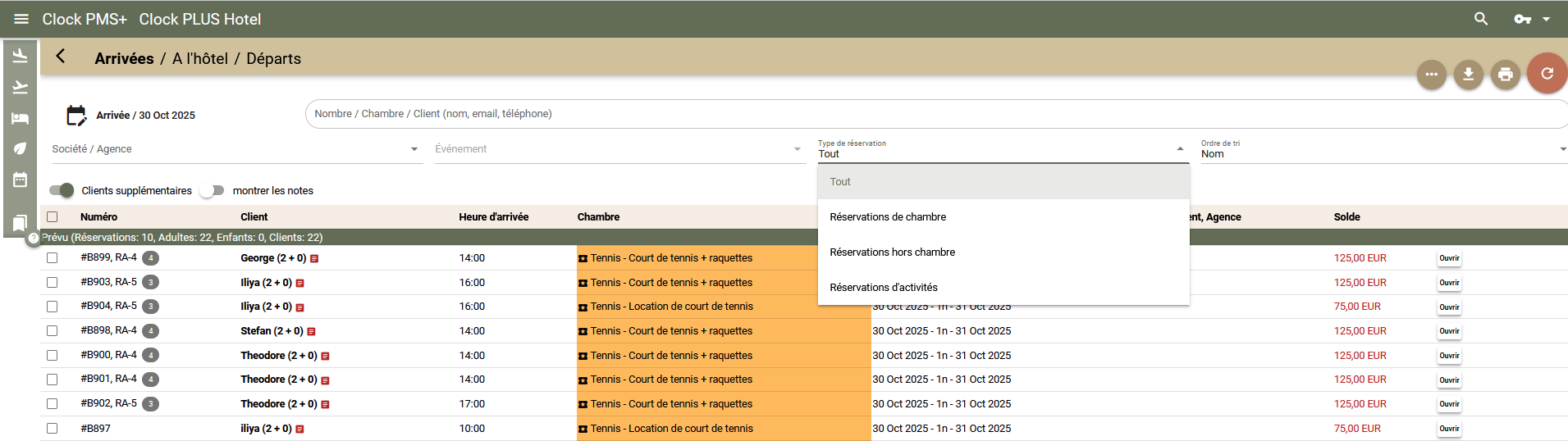Viewport: 1568px width, 441px height.
Task: Click the red refresh round button
Action: (1547, 74)
